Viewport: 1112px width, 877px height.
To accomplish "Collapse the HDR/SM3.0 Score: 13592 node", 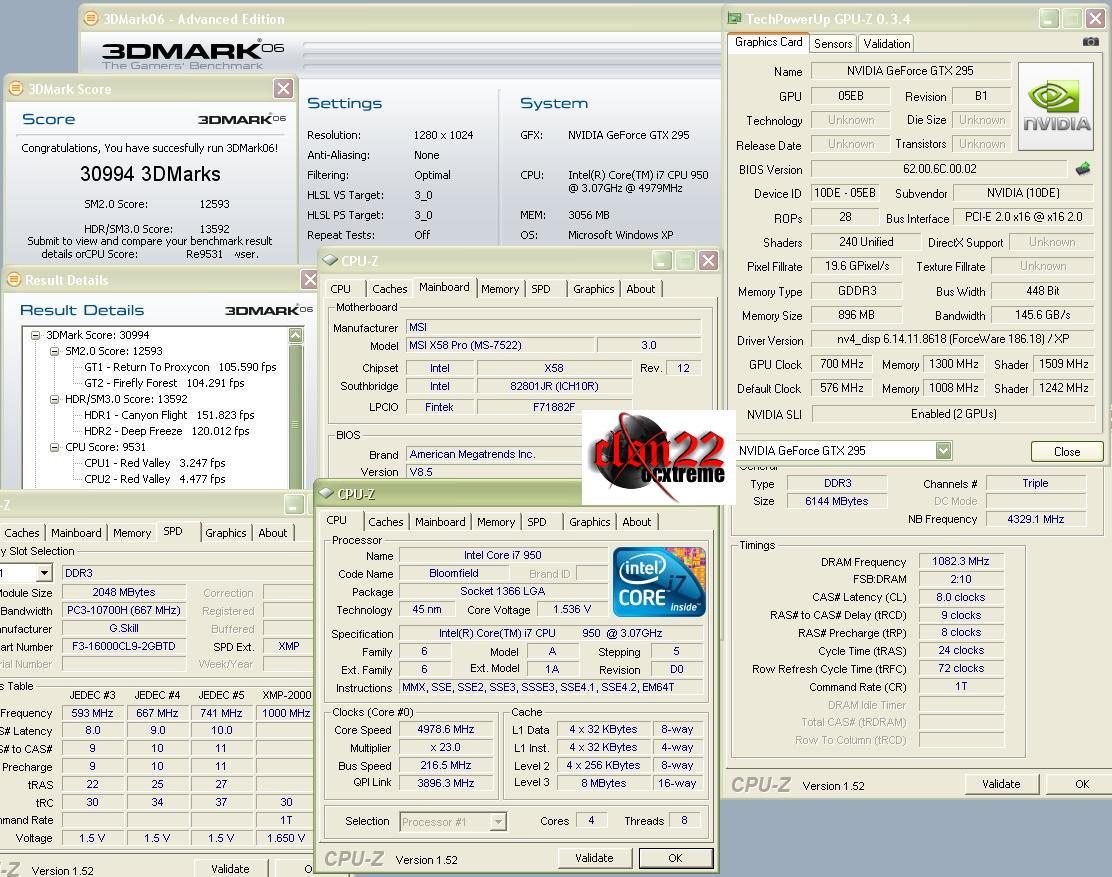I will [54, 399].
